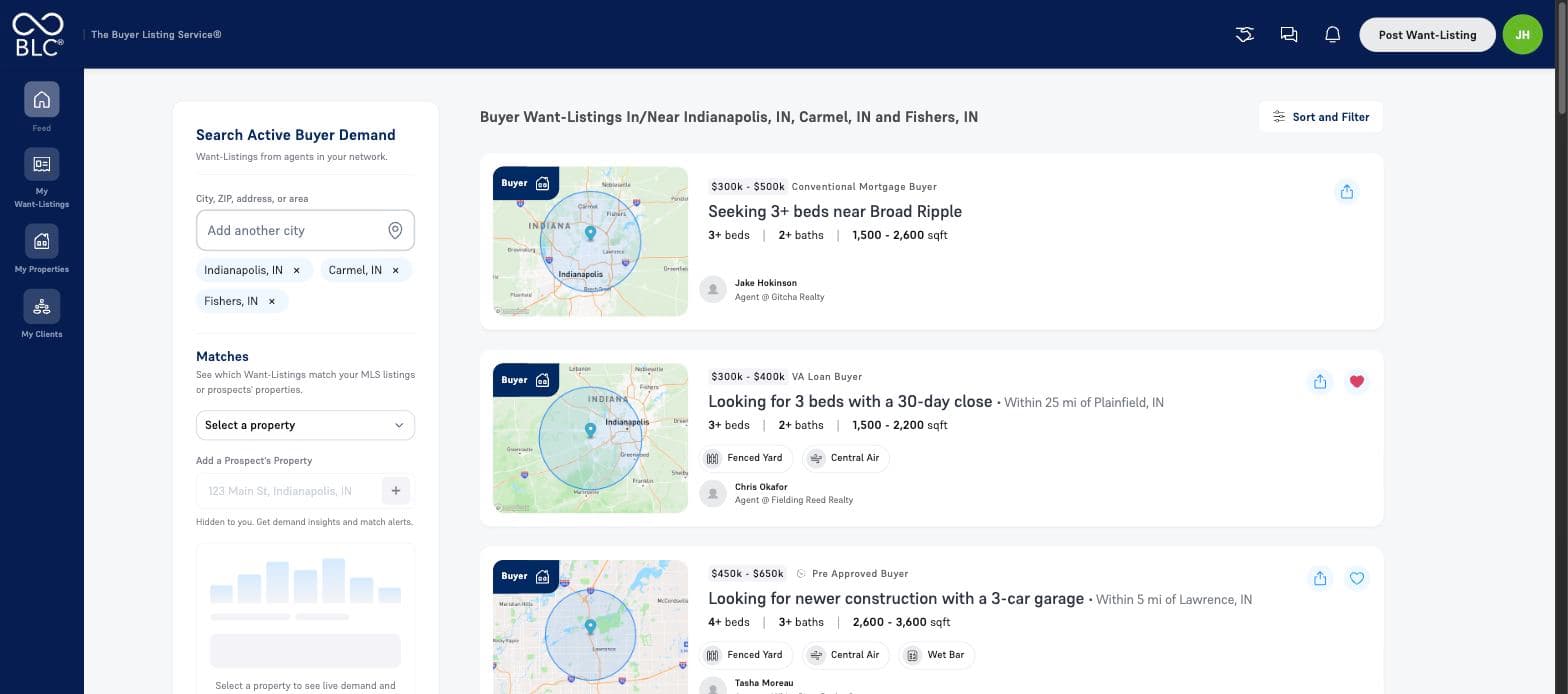Click the BLC infinity logo
Image resolution: width=1568 pixels, height=694 pixels.
pos(38,34)
